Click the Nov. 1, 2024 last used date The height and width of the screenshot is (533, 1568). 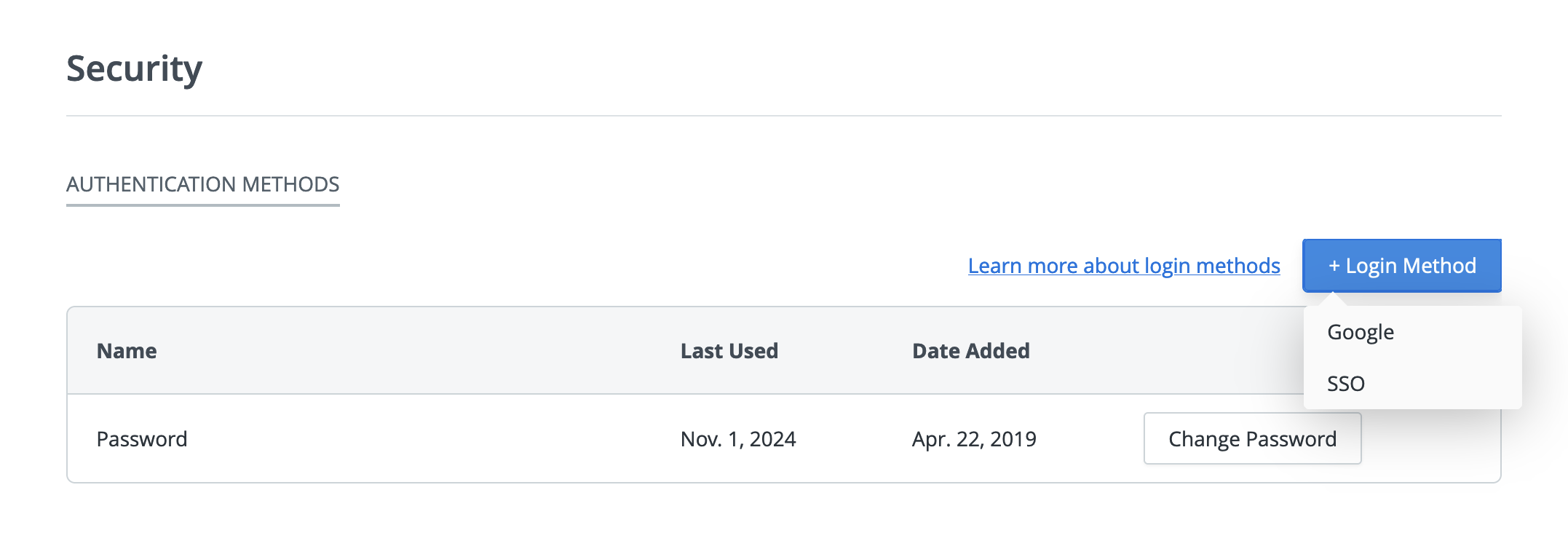(x=737, y=439)
